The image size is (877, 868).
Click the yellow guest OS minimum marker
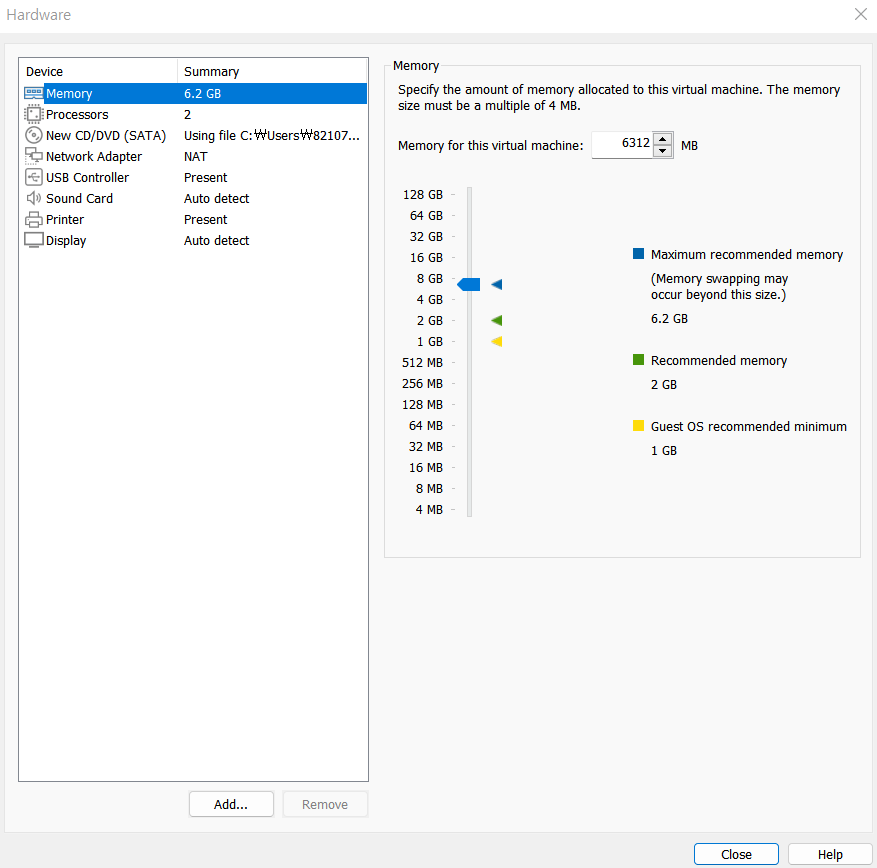(x=497, y=341)
